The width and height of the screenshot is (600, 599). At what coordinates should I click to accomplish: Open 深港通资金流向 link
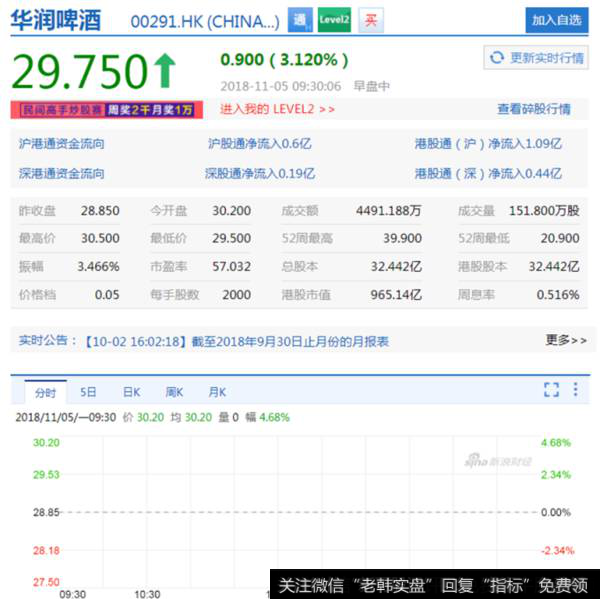click(x=62, y=174)
